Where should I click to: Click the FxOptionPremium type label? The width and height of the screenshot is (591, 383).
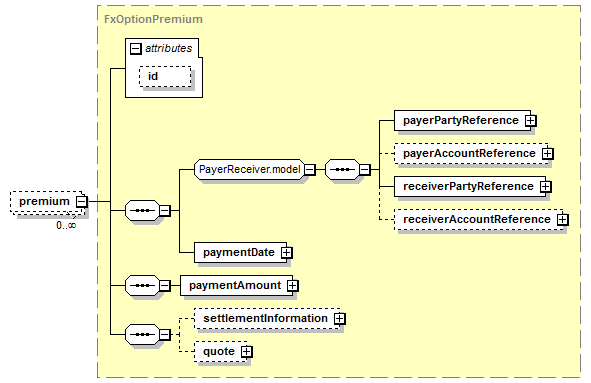tap(153, 19)
